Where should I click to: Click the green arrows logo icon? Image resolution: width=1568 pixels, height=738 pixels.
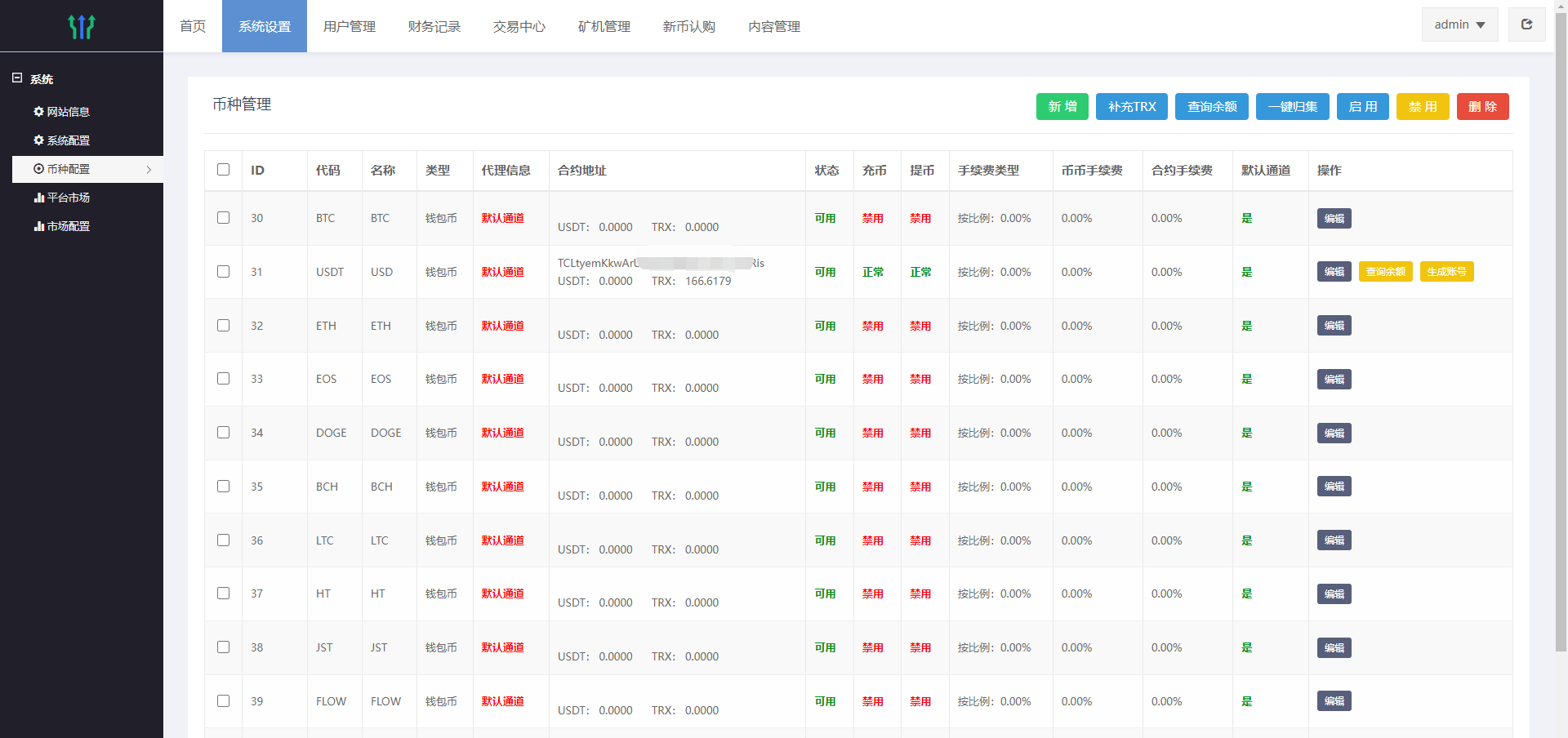click(82, 27)
